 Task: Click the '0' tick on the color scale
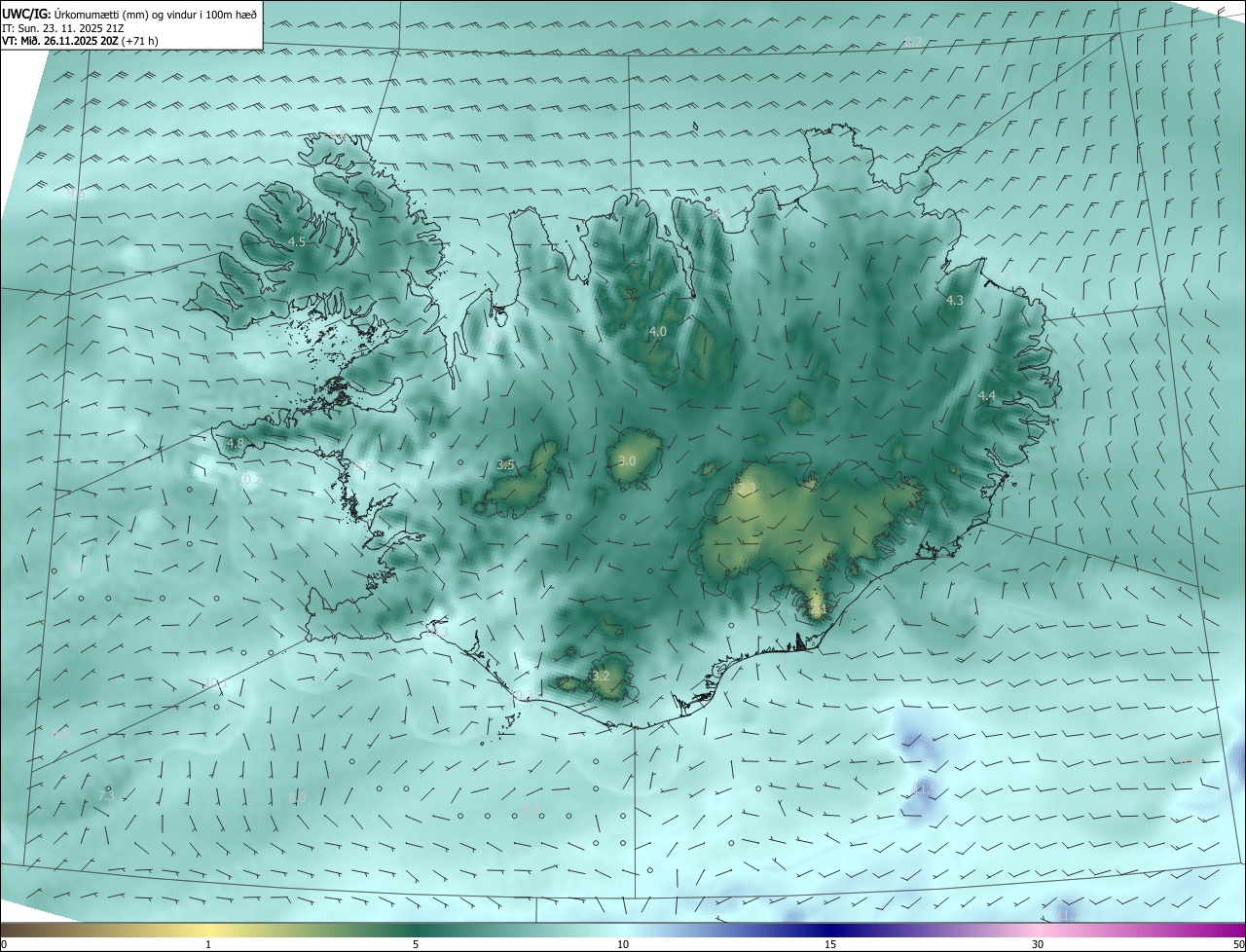coord(4,944)
